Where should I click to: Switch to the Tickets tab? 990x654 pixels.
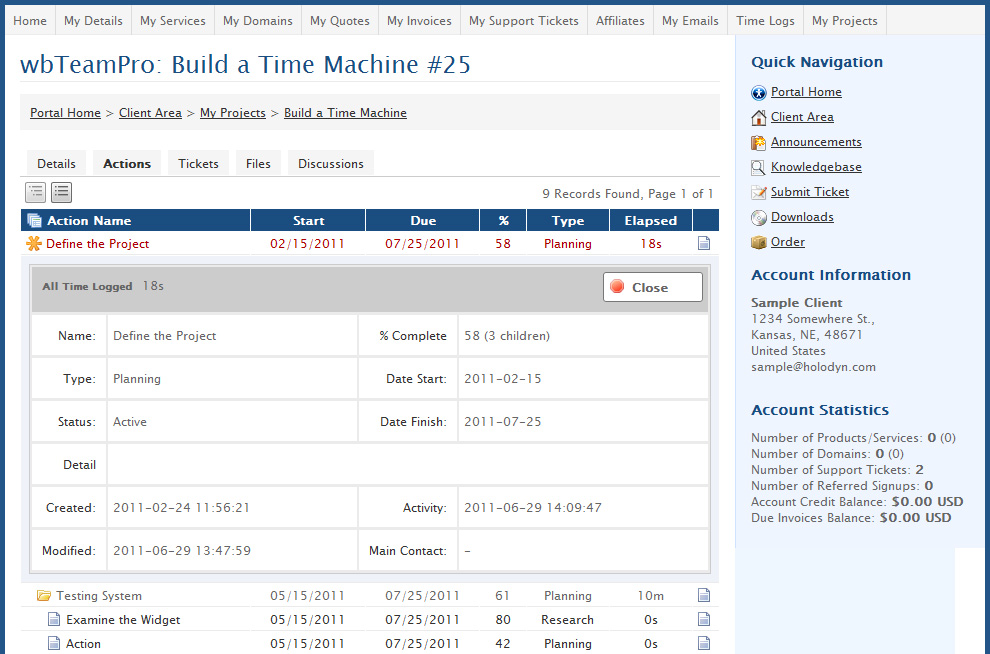pyautogui.click(x=198, y=164)
